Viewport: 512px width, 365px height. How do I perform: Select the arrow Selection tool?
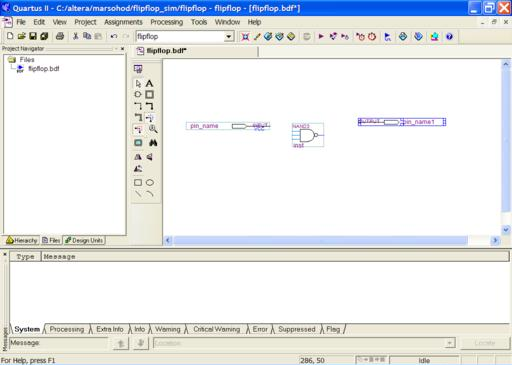138,84
